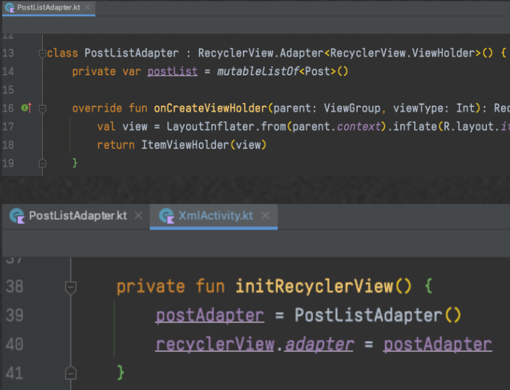Click line number 13 in the gutter
The height and width of the screenshot is (390, 510).
pyautogui.click(x=8, y=53)
